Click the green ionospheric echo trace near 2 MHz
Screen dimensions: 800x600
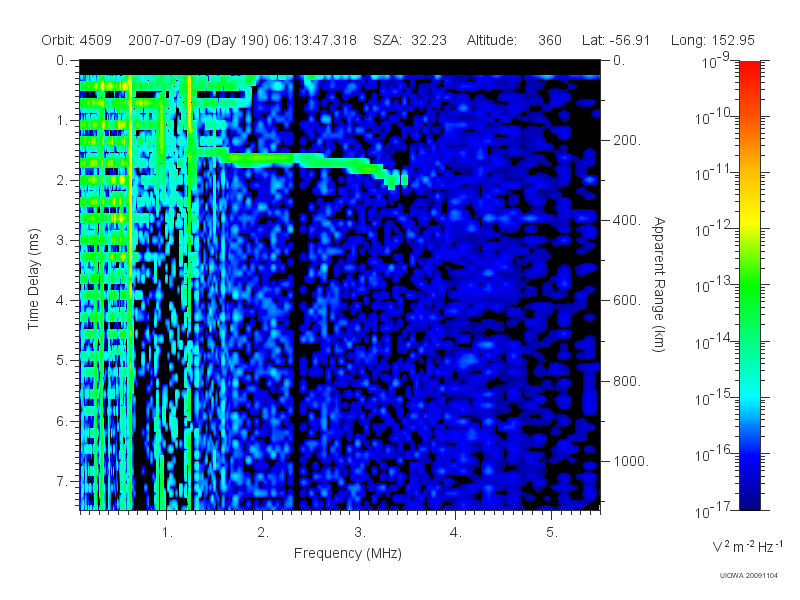coord(265,159)
